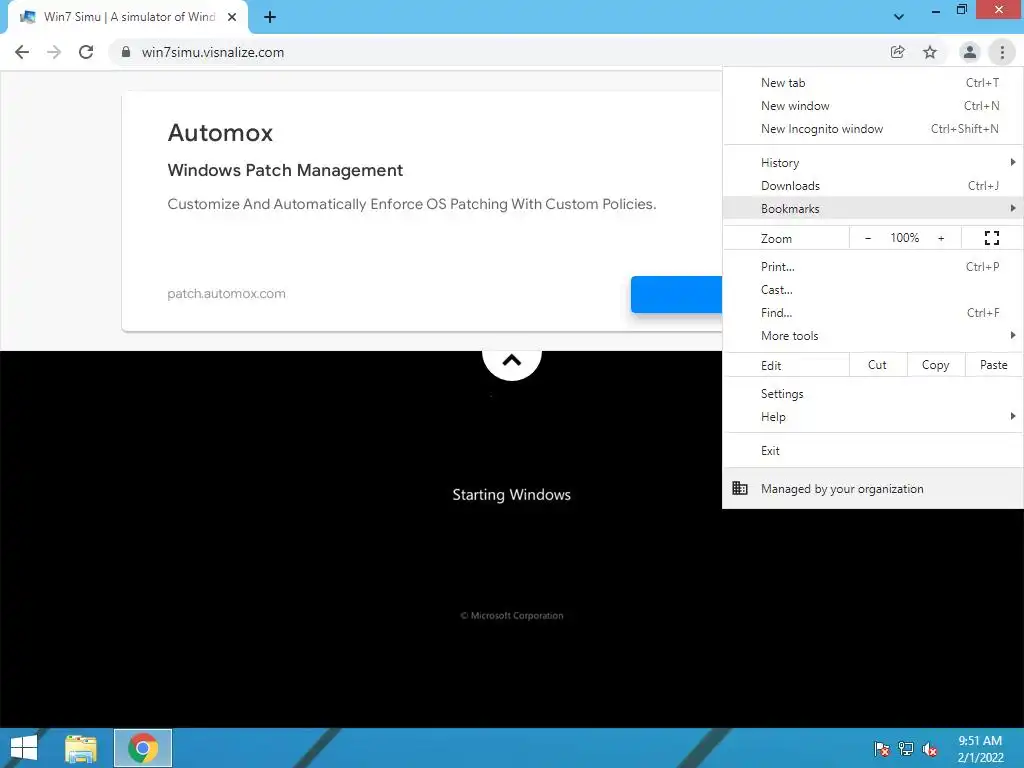Image resolution: width=1024 pixels, height=768 pixels.
Task: Open Settings from the menu
Action: (x=872, y=394)
